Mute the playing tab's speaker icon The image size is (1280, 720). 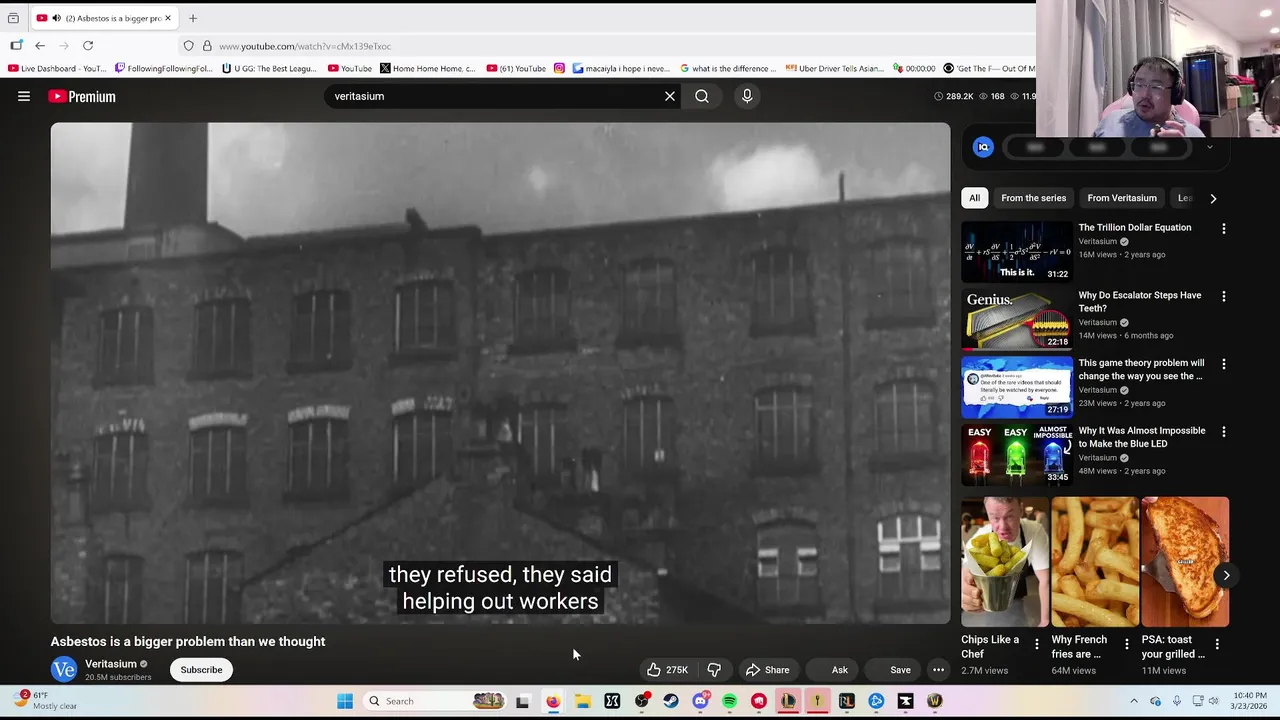click(x=55, y=18)
